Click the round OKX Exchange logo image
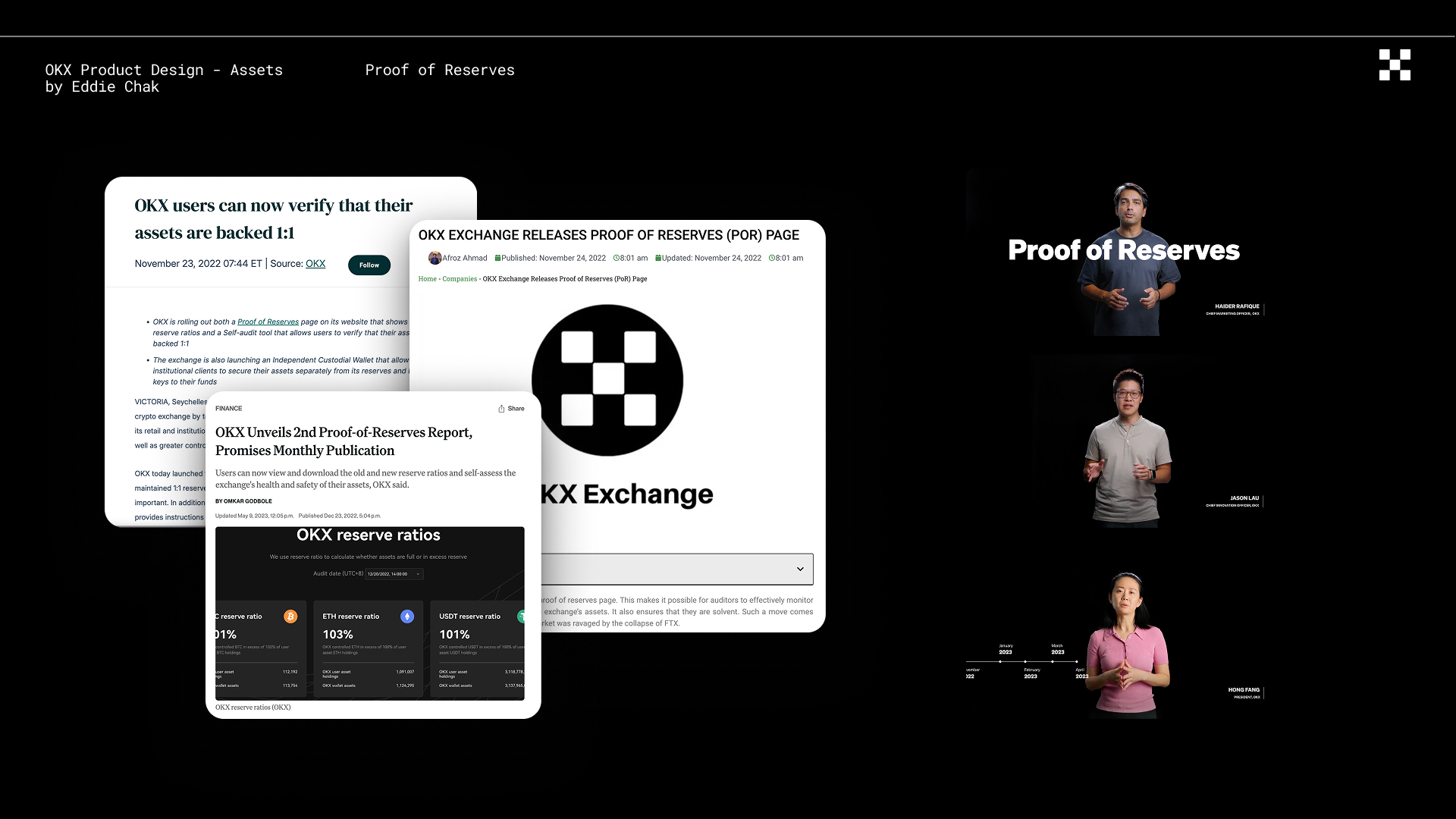Screen dimensions: 1456x819 (607, 380)
